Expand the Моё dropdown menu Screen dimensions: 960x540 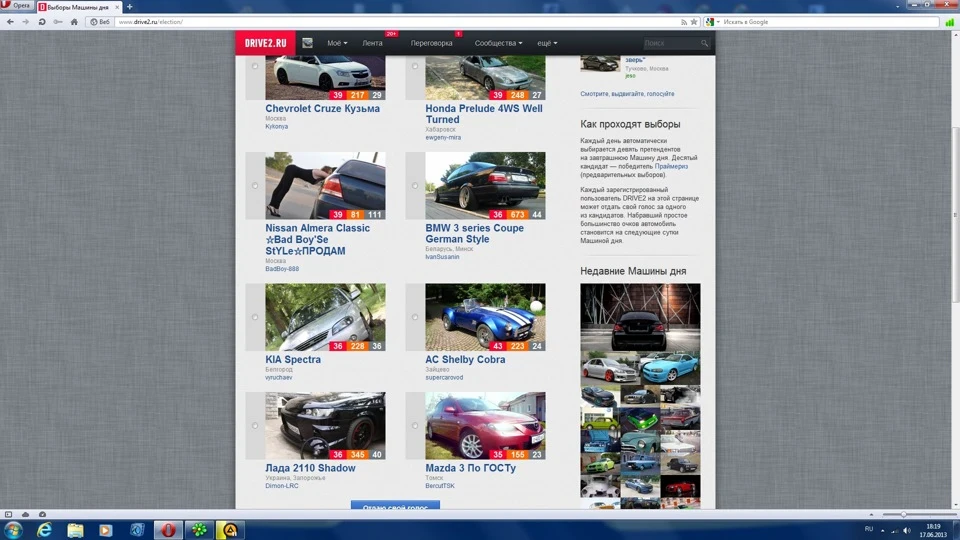tap(337, 43)
